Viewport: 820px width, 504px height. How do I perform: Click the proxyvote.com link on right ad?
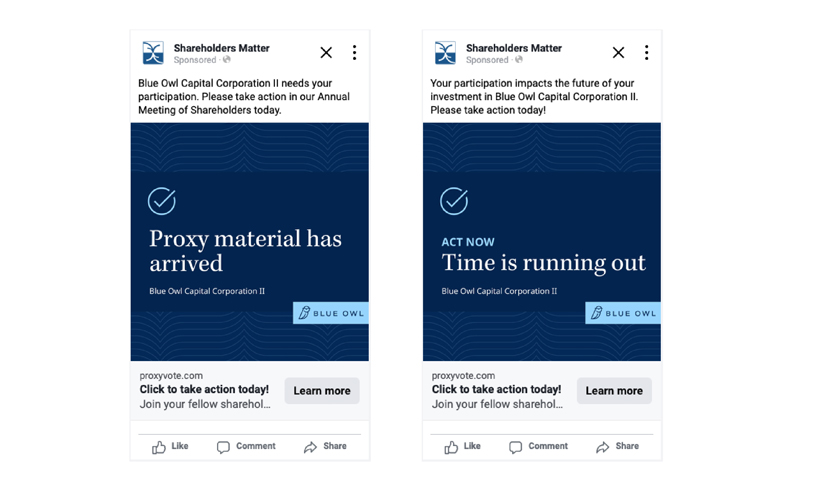[x=463, y=375]
